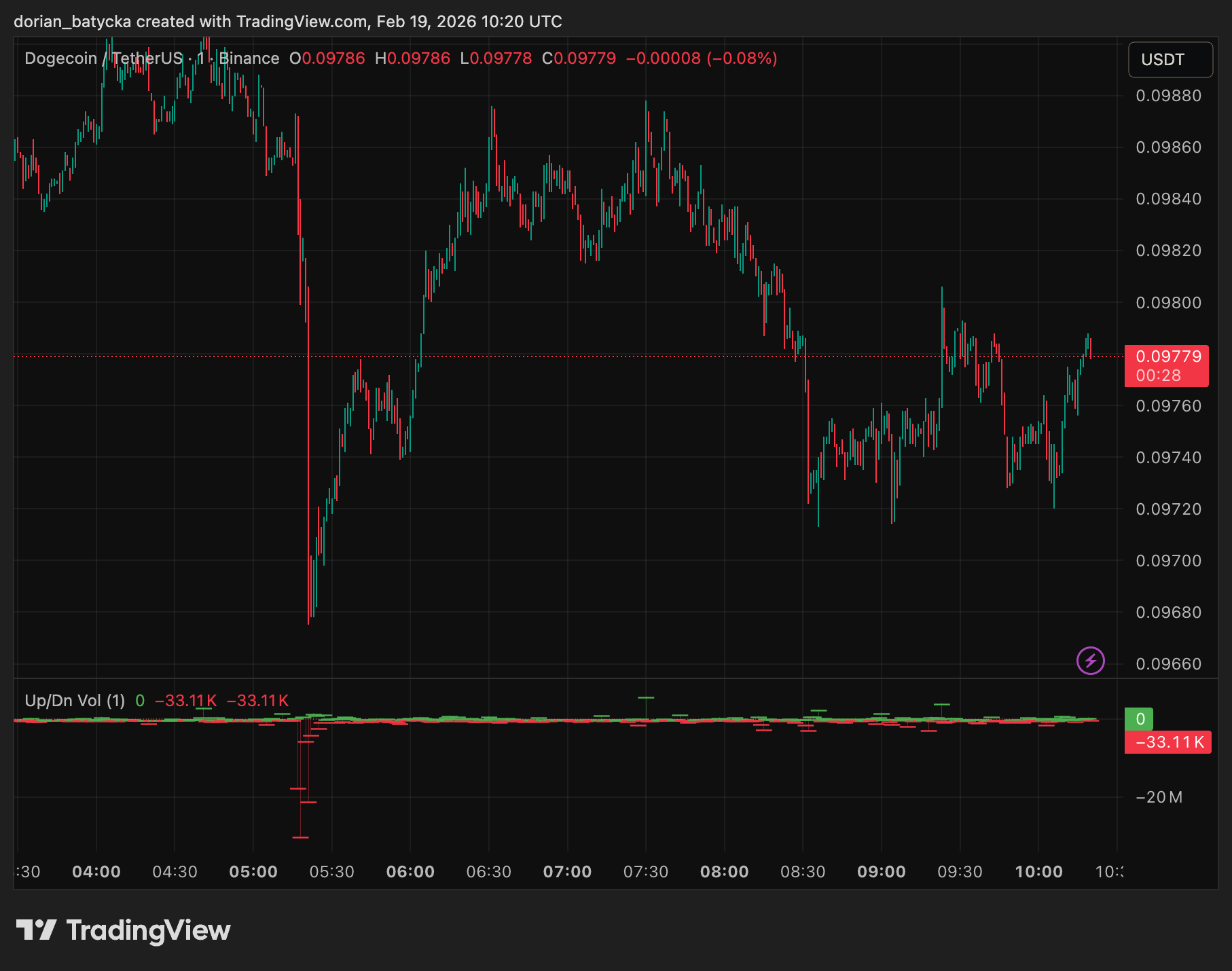Viewport: 1232px width, 971px height.
Task: Click the 10:00 time axis label
Action: (x=1038, y=872)
